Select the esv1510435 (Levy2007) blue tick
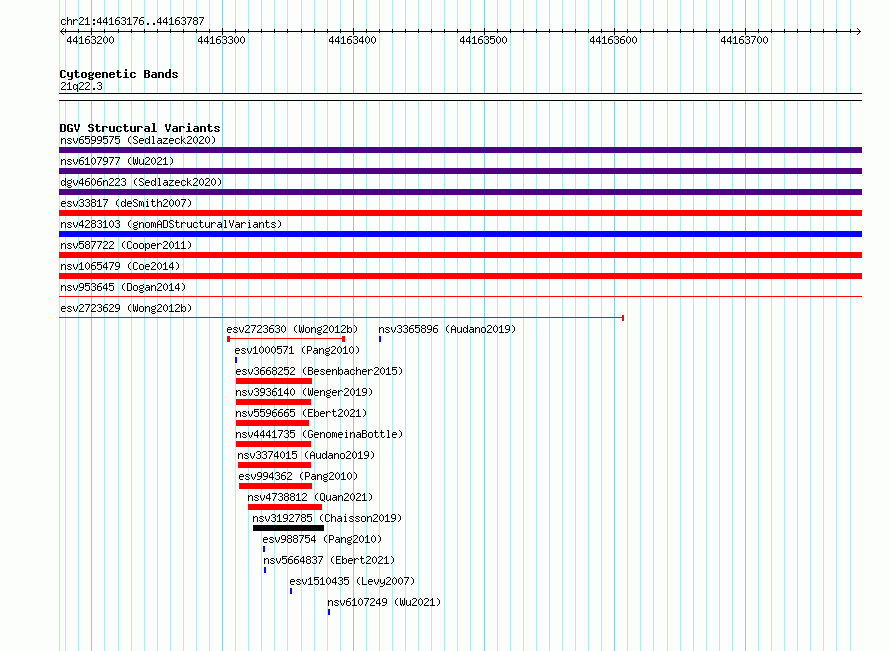 coord(291,591)
